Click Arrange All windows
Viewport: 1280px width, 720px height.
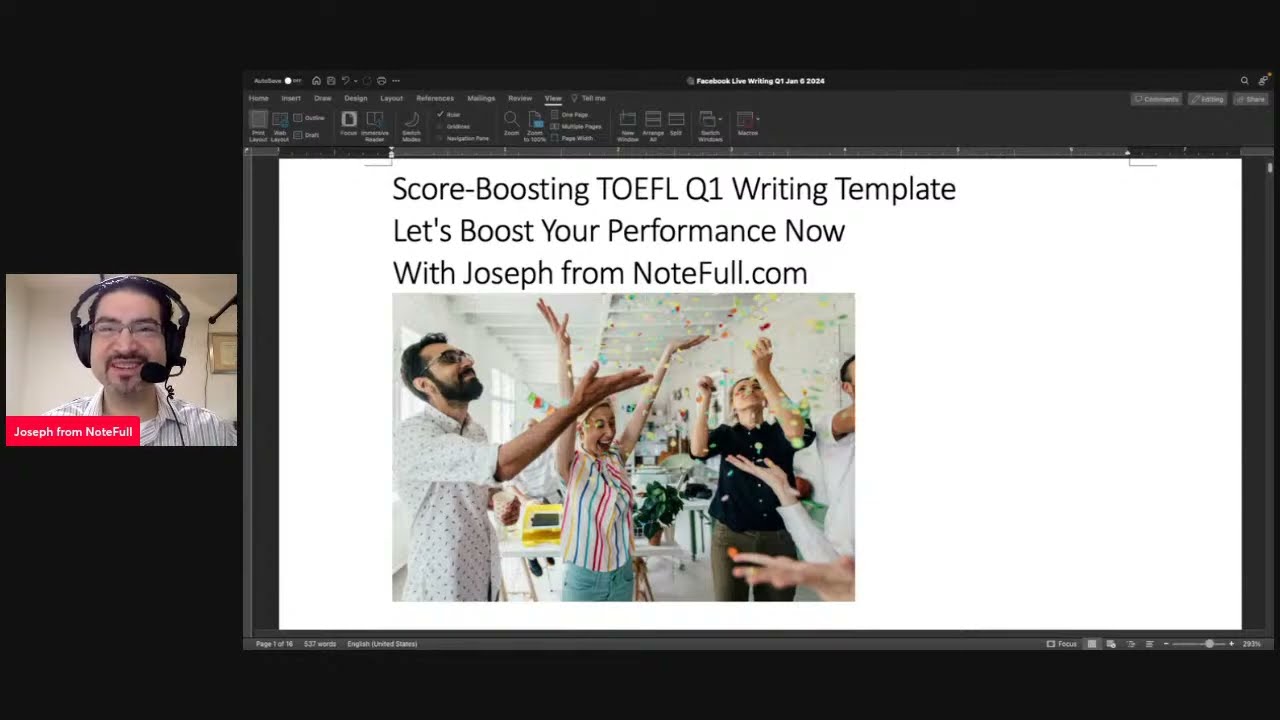pyautogui.click(x=653, y=126)
